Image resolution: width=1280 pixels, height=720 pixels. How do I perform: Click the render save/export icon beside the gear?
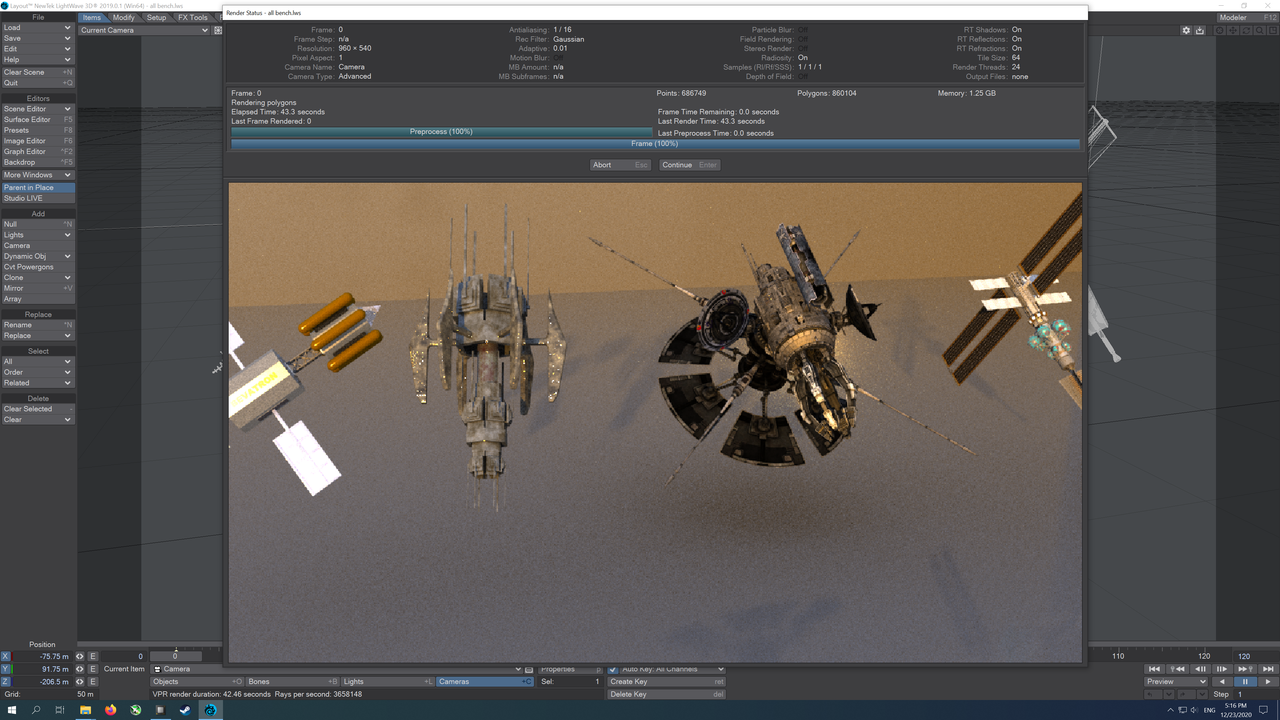tap(1199, 30)
